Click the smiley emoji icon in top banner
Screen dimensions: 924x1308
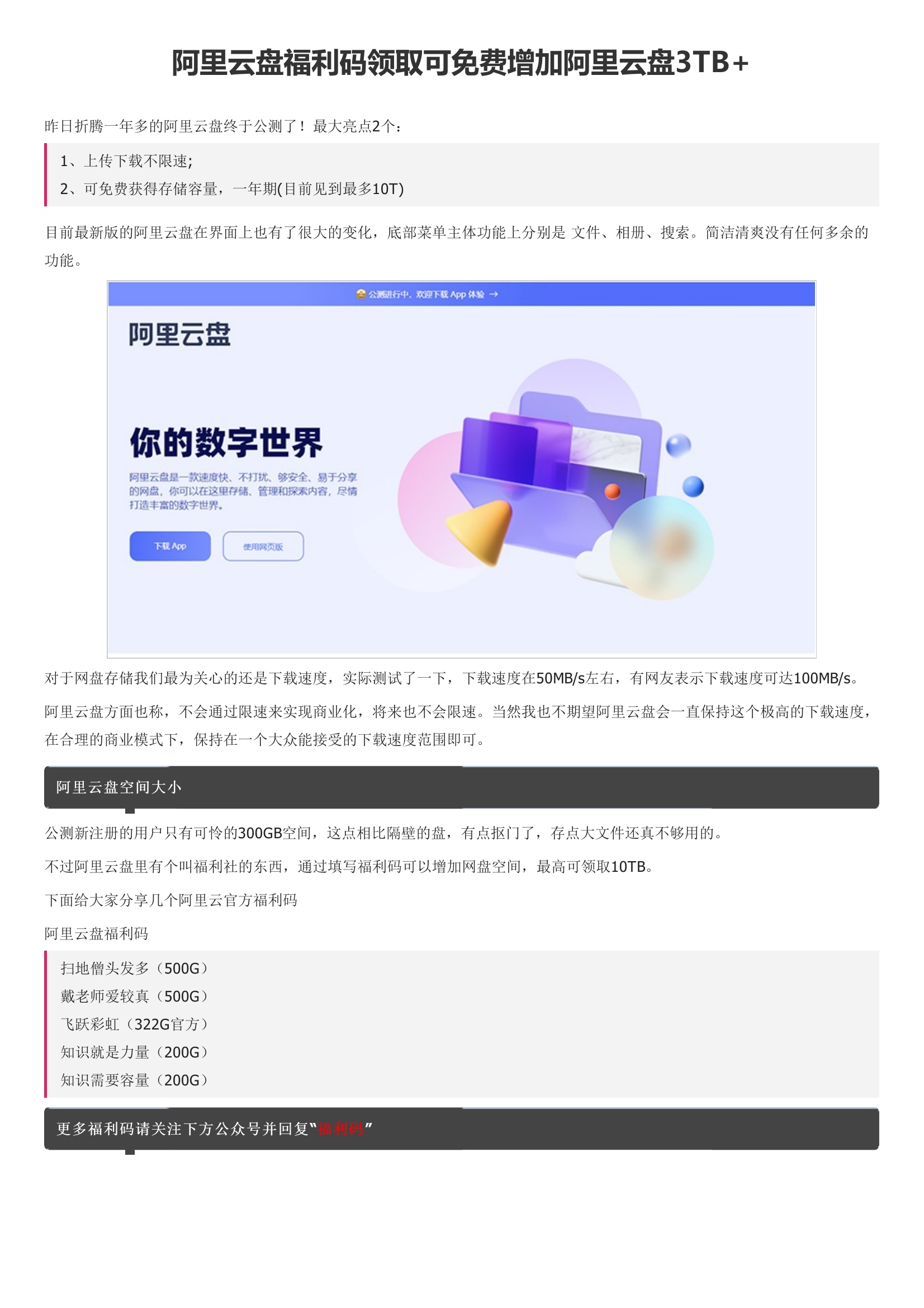361,294
